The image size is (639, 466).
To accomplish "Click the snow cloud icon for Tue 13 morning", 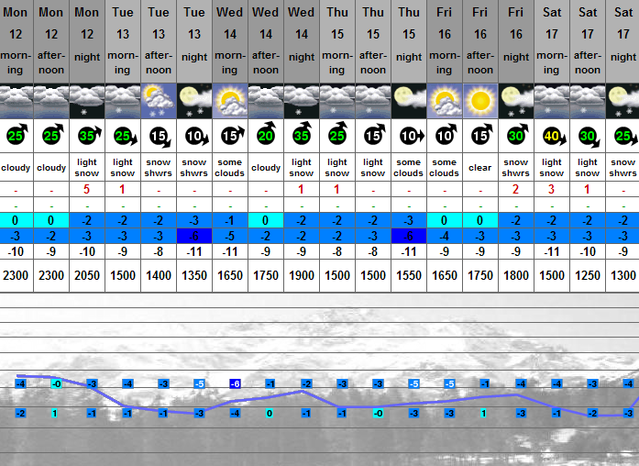I will [123, 101].
